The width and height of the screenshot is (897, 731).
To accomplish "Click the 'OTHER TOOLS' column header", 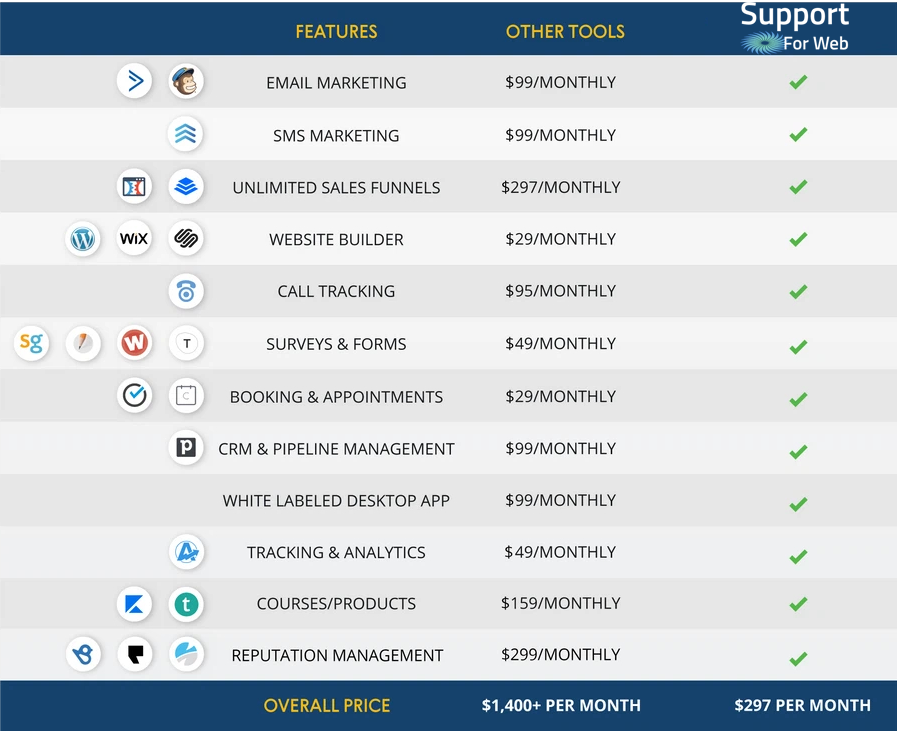I will click(565, 31).
